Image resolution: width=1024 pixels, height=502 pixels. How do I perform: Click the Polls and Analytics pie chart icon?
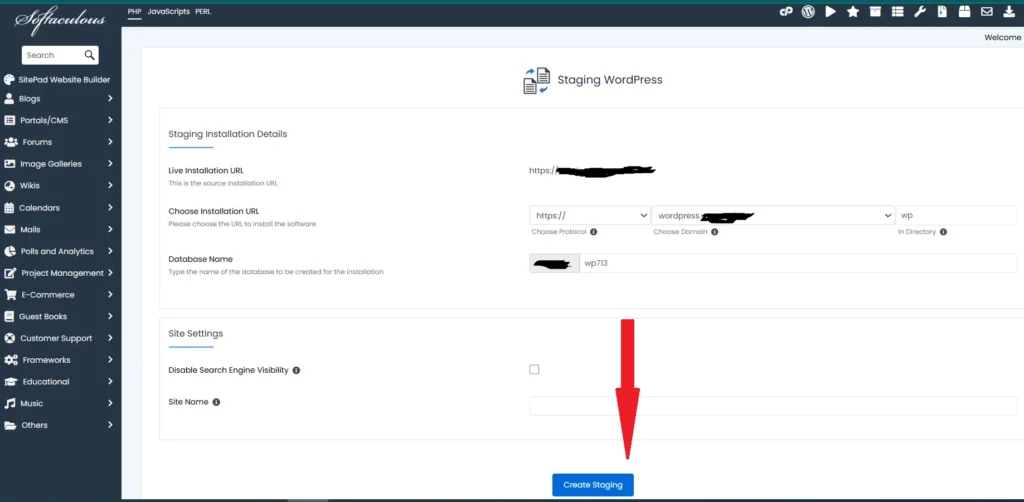[9, 251]
